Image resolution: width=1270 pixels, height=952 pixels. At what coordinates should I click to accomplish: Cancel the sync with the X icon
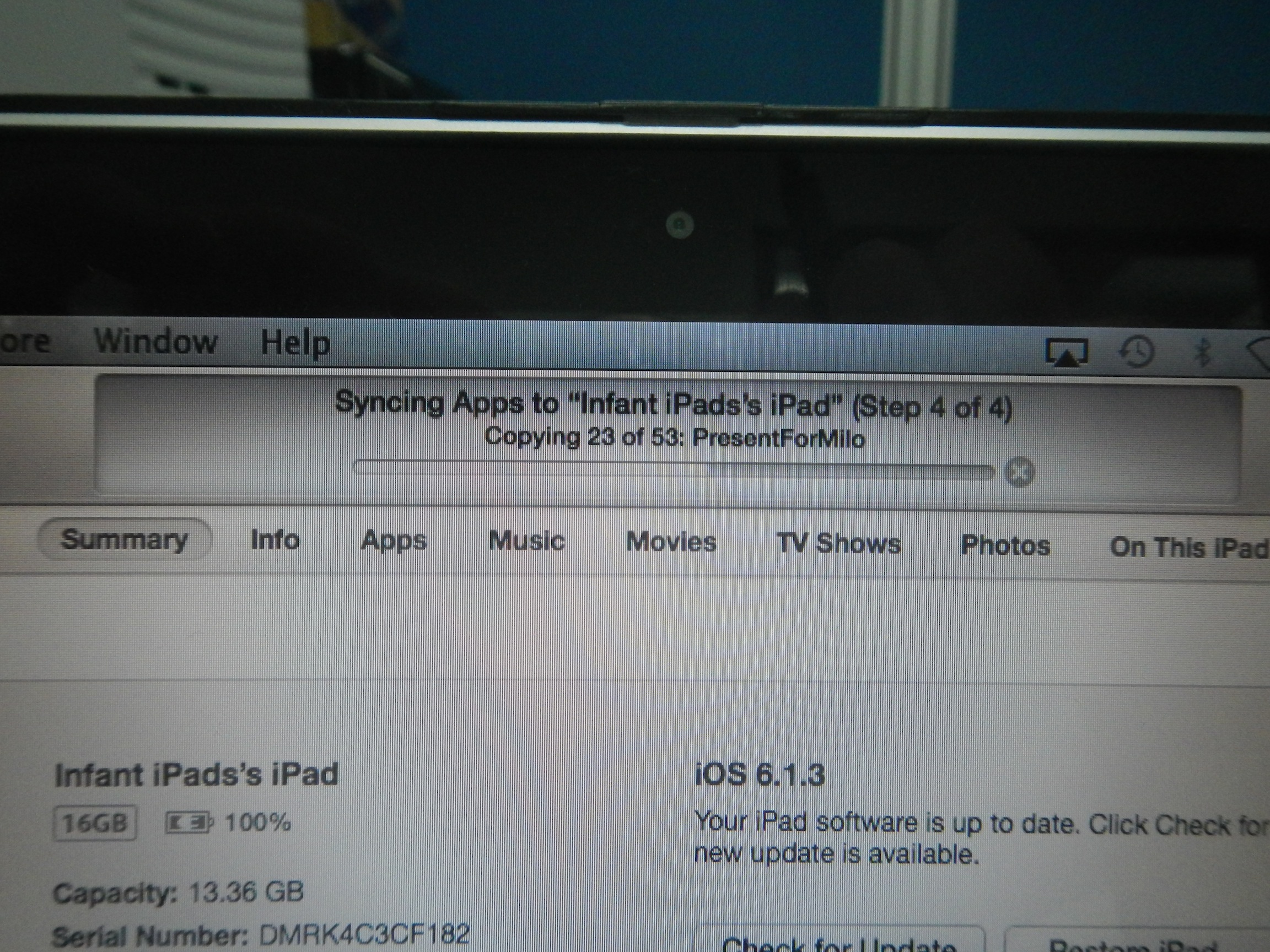[x=1019, y=472]
